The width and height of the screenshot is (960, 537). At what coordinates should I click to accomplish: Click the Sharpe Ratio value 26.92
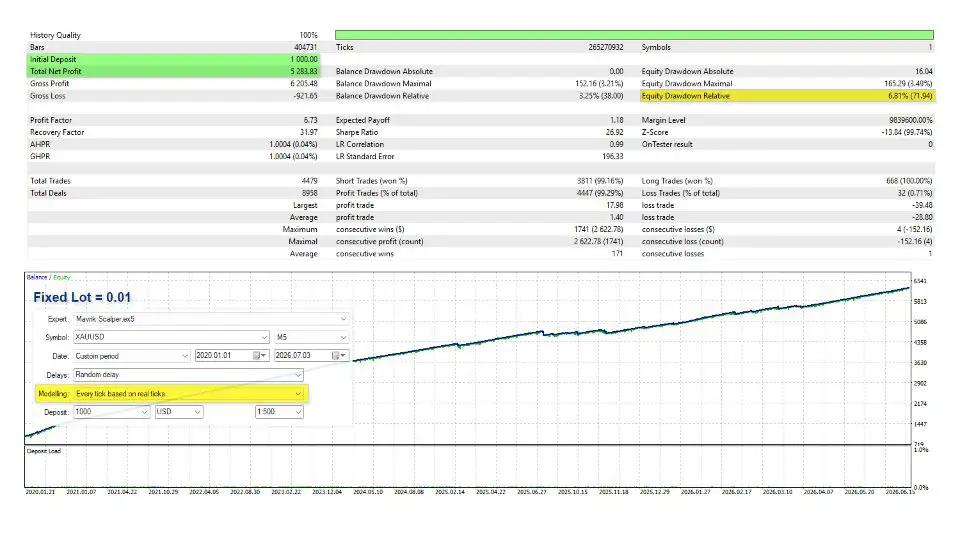click(615, 132)
